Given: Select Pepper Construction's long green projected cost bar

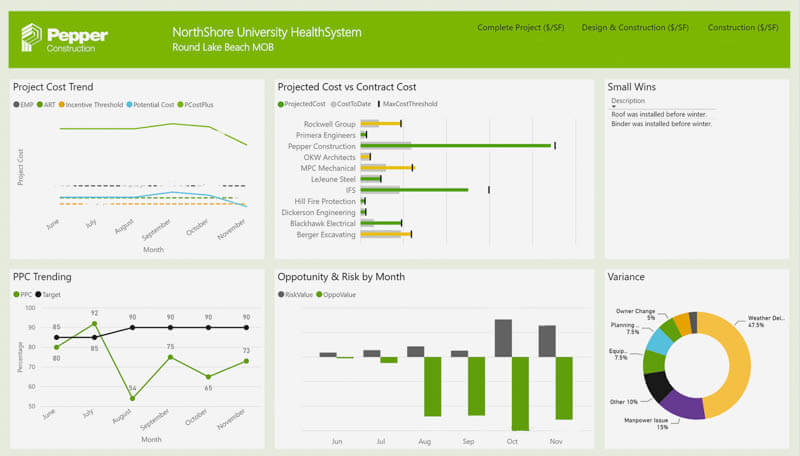Looking at the screenshot, I should [x=456, y=146].
